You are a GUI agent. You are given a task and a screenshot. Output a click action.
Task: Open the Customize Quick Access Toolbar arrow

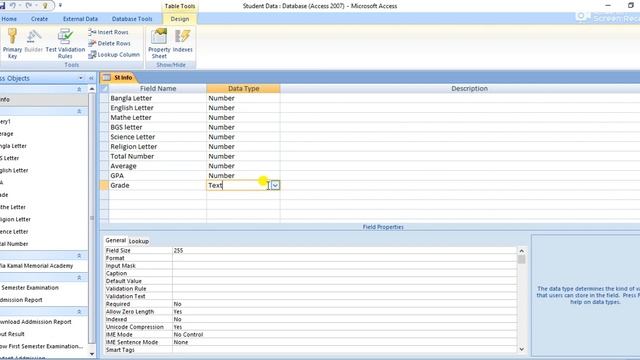click(x=60, y=5)
